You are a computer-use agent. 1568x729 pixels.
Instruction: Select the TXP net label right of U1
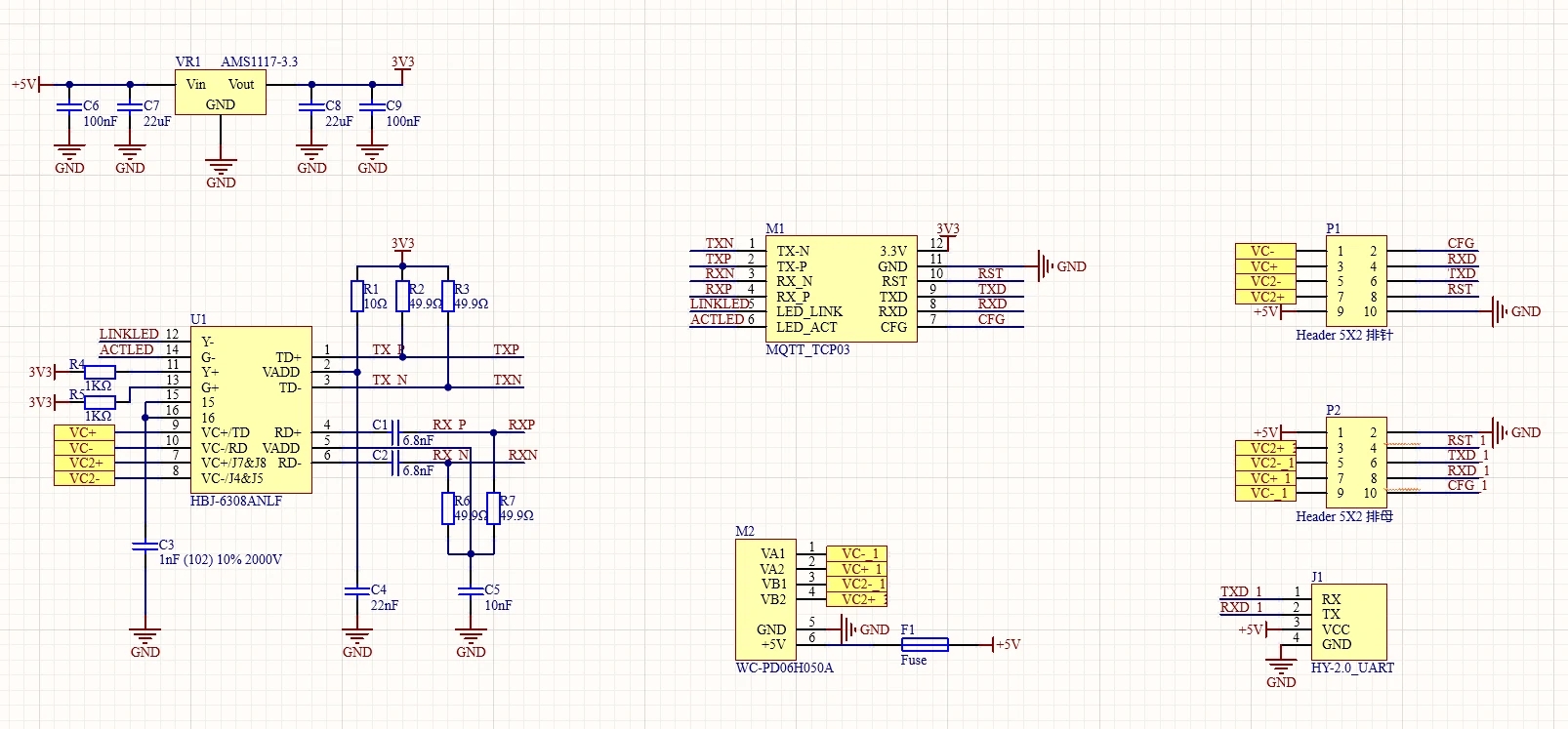[x=506, y=349]
